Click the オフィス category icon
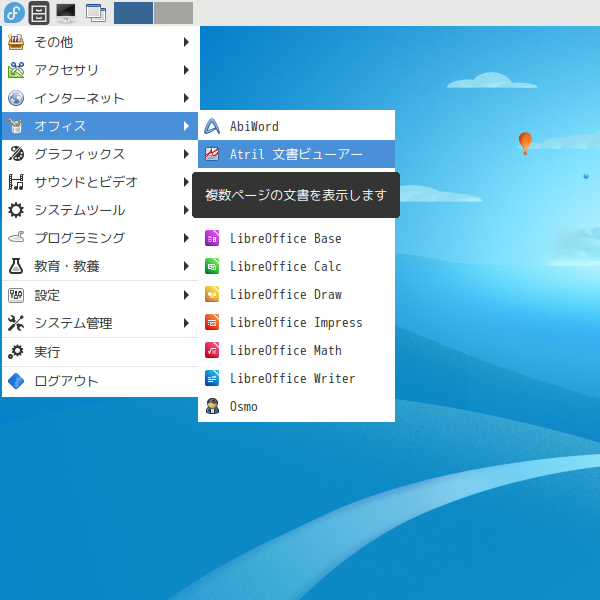Viewport: 600px width, 600px height. point(16,126)
